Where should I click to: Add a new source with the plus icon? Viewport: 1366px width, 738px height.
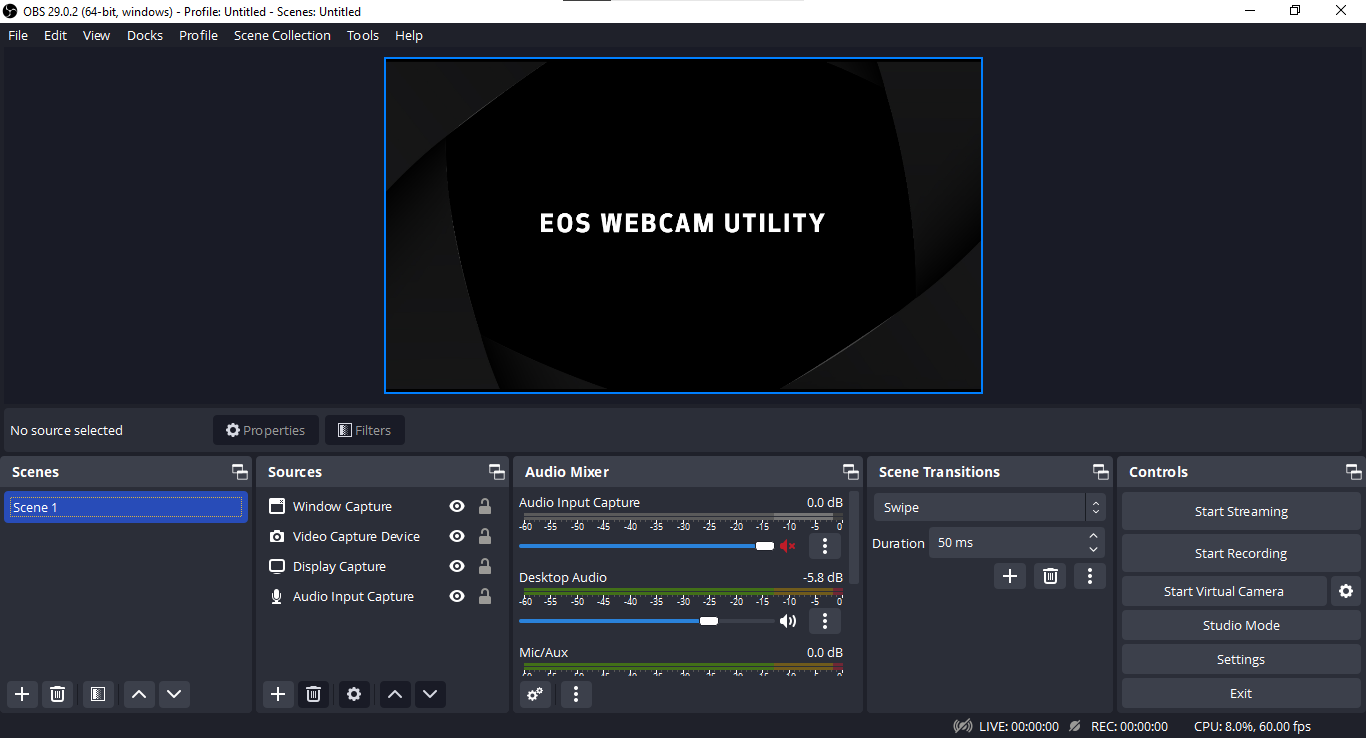click(x=278, y=694)
